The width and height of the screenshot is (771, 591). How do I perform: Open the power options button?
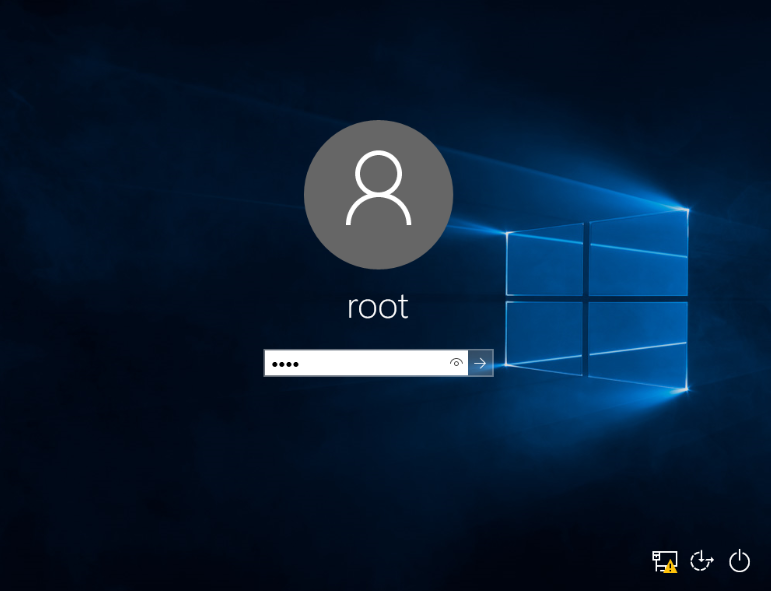point(739,561)
